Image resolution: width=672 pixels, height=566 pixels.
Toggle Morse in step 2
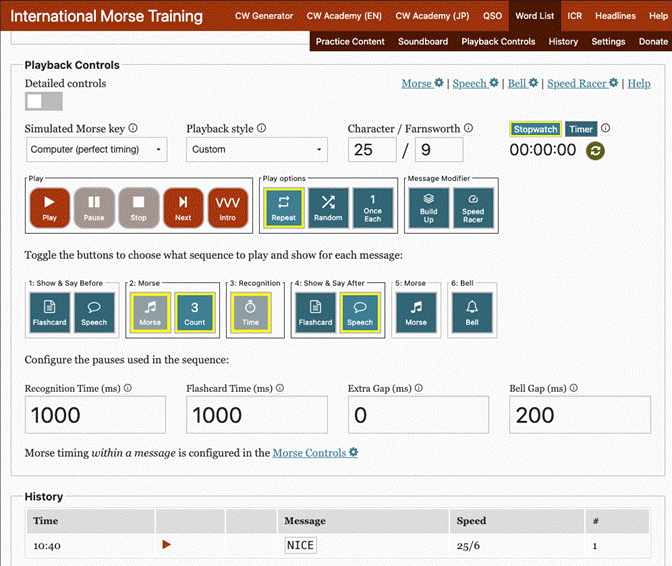coord(150,313)
